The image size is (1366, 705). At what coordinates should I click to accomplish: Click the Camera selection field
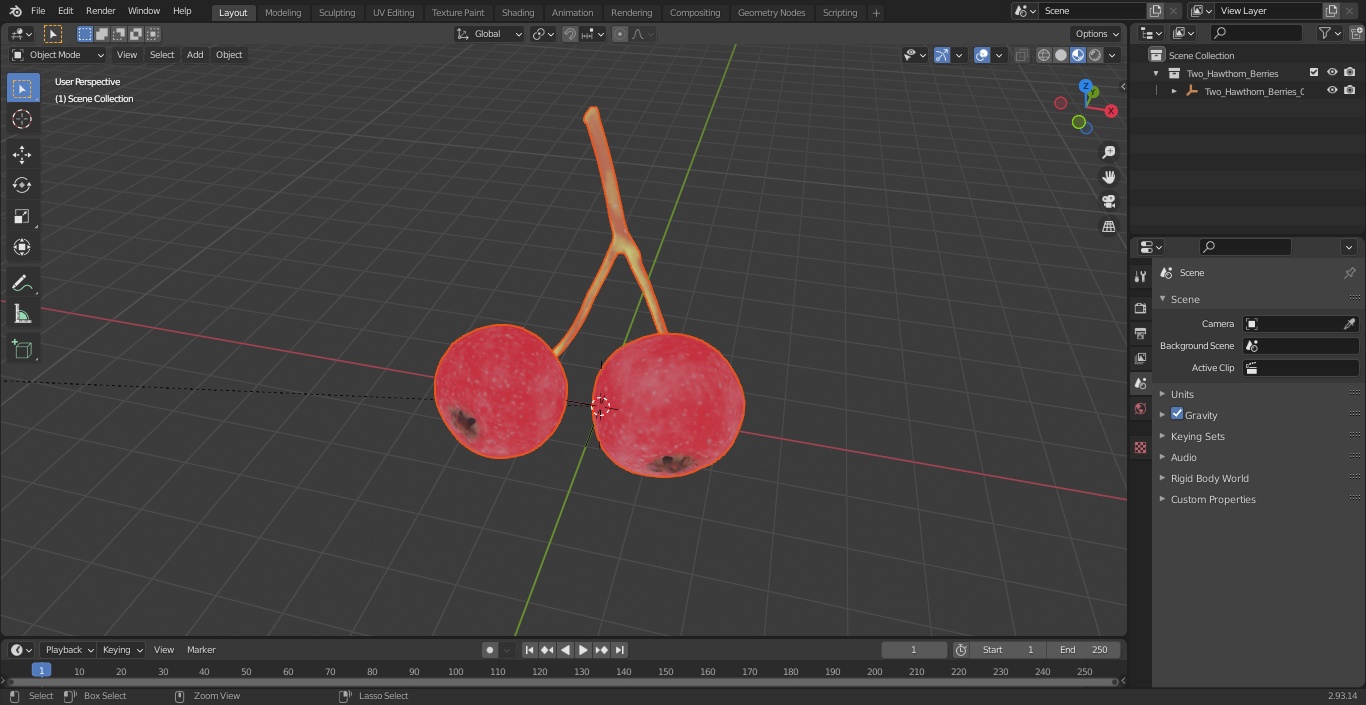point(1300,324)
